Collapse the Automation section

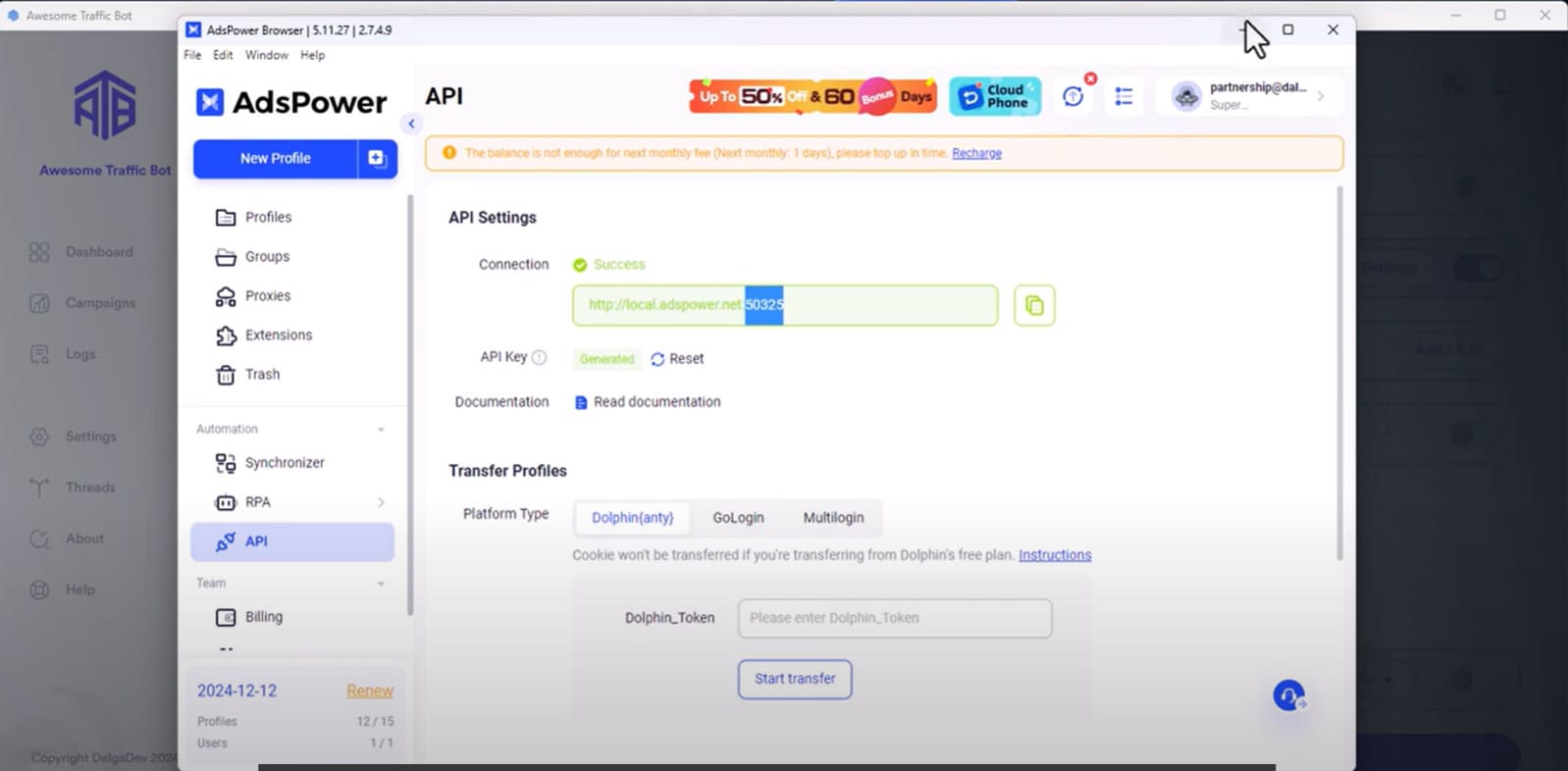pyautogui.click(x=381, y=430)
